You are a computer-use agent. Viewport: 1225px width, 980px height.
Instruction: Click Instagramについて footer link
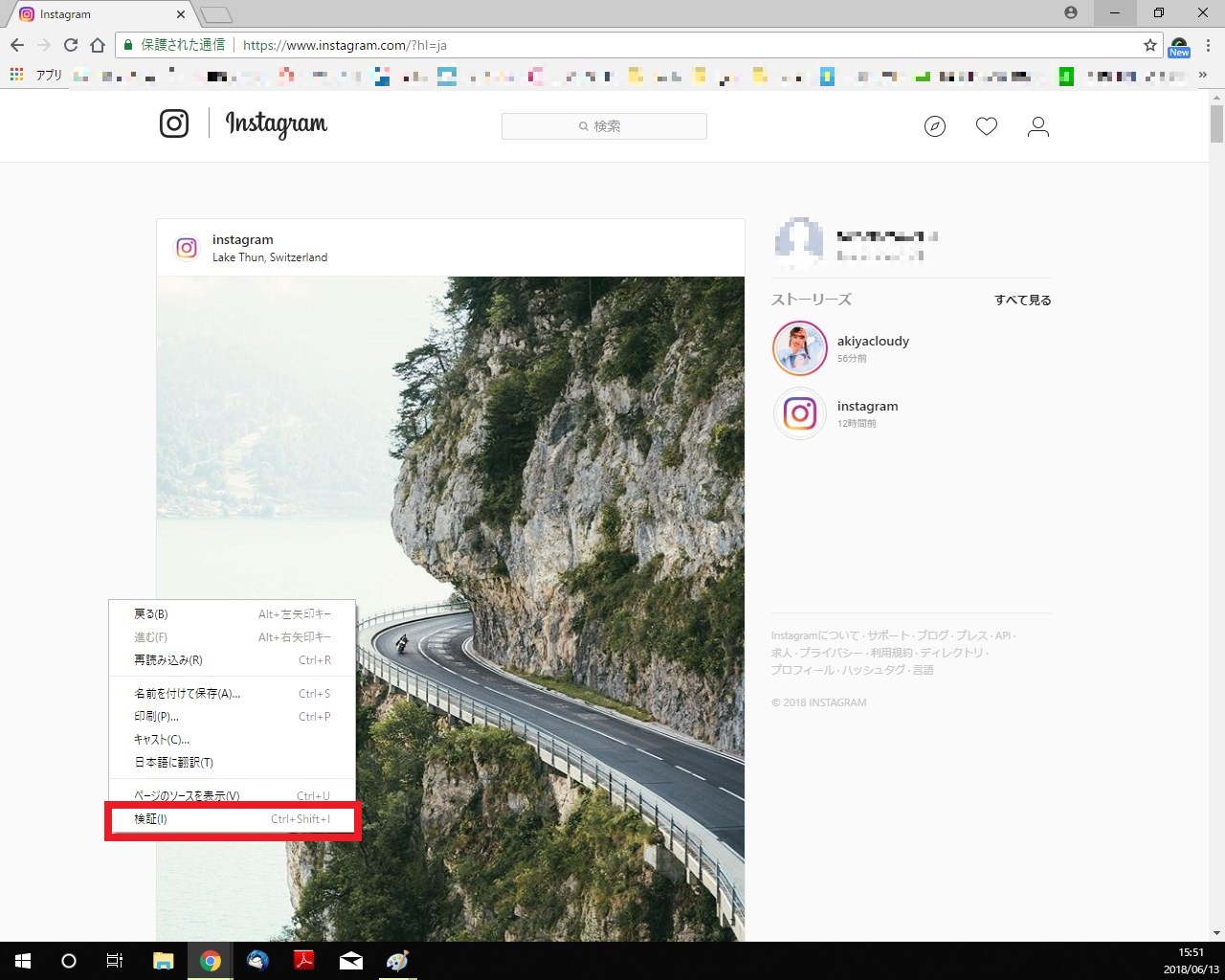click(x=815, y=635)
